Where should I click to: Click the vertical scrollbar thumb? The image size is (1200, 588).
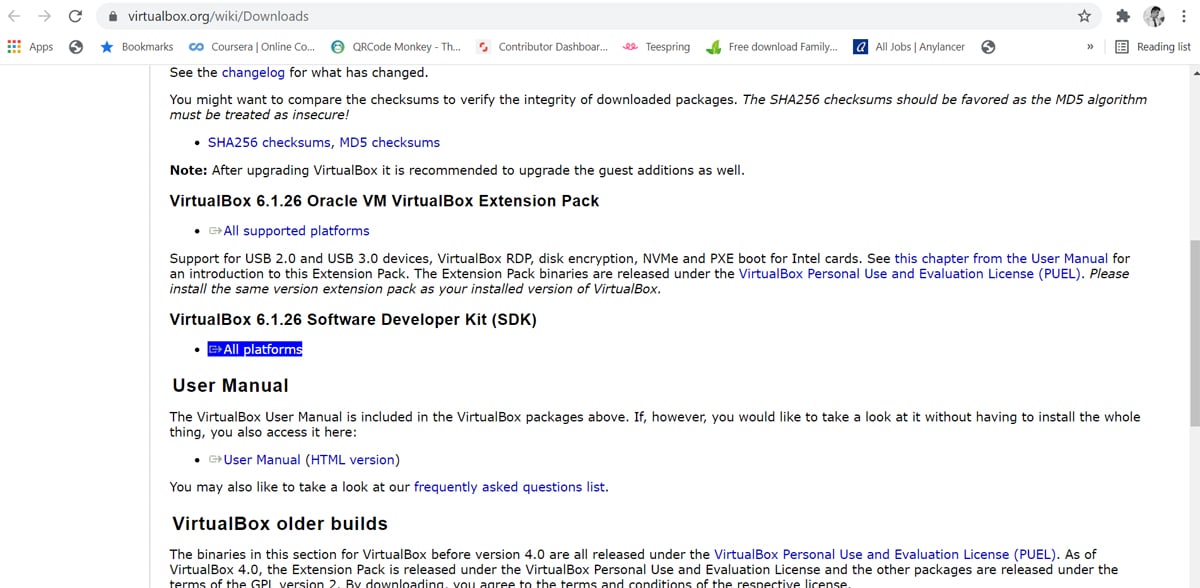tap(1194, 332)
